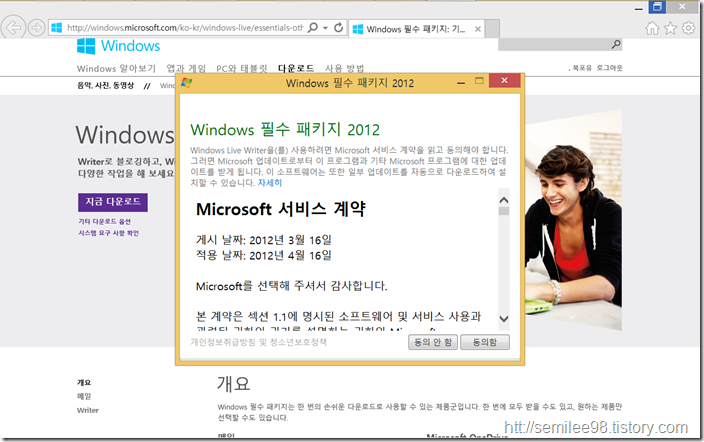704x442 pixels.
Task: Minimize the Windows 필수 패키지 2012 dialog
Action: (x=461, y=82)
